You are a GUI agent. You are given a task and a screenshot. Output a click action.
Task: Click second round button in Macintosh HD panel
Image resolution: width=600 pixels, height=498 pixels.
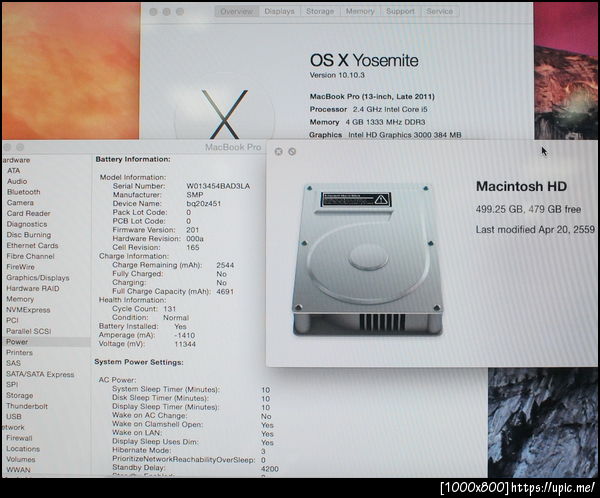click(292, 152)
